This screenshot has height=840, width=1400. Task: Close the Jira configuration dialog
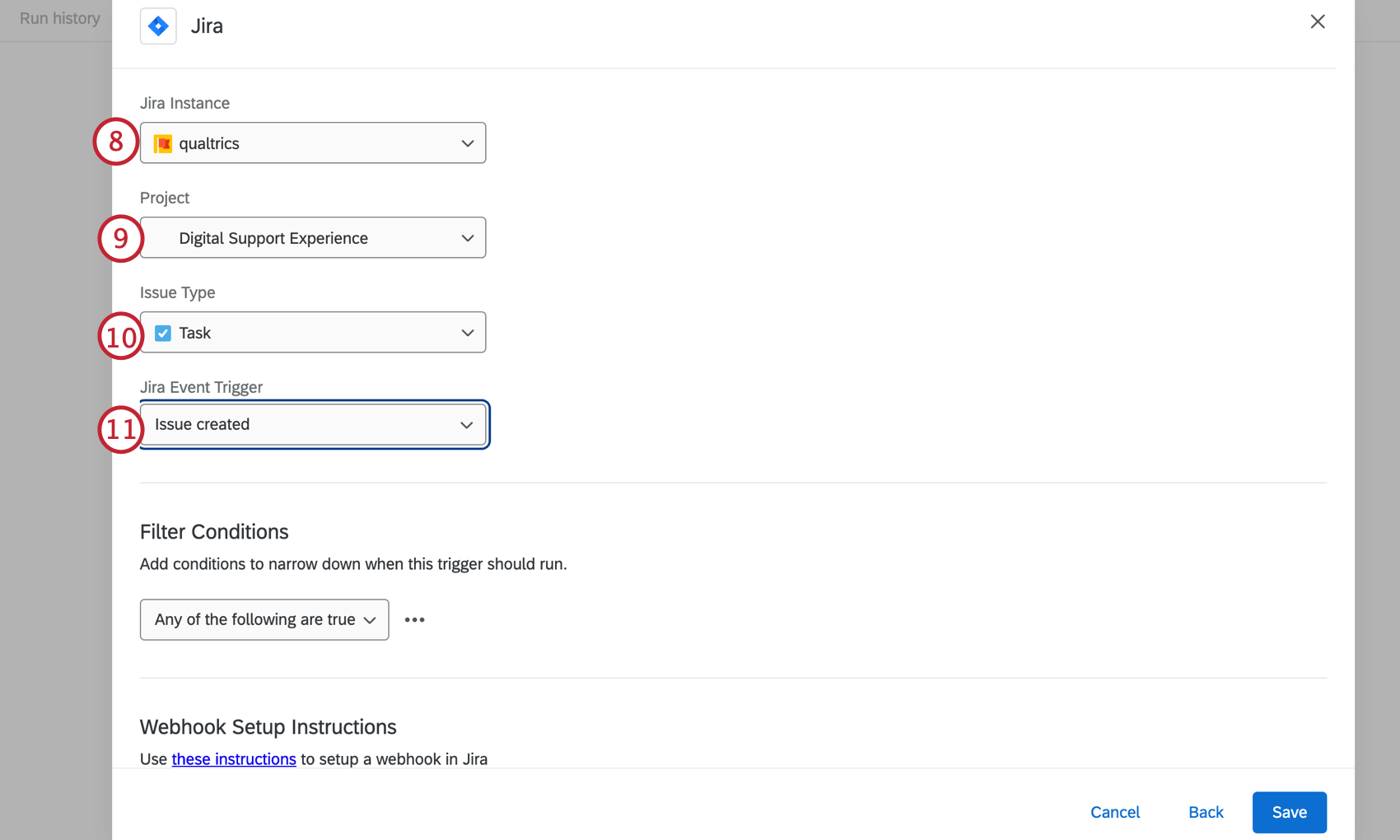point(1318,21)
